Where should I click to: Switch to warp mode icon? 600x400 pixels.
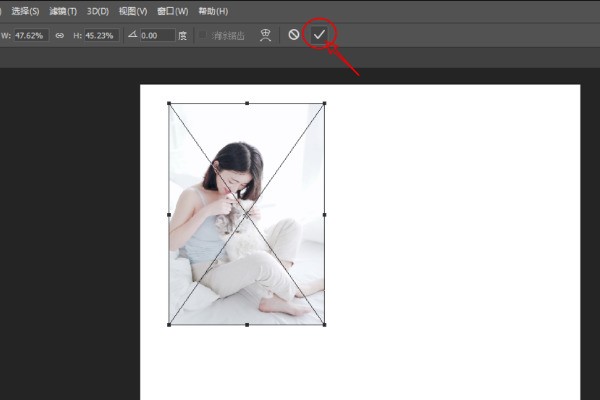pyautogui.click(x=265, y=34)
